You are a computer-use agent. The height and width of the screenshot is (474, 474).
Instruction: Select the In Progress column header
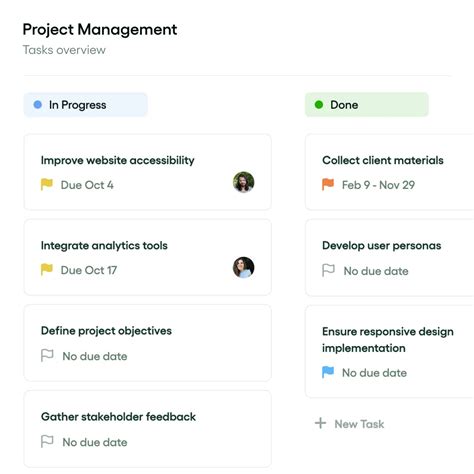(x=85, y=105)
